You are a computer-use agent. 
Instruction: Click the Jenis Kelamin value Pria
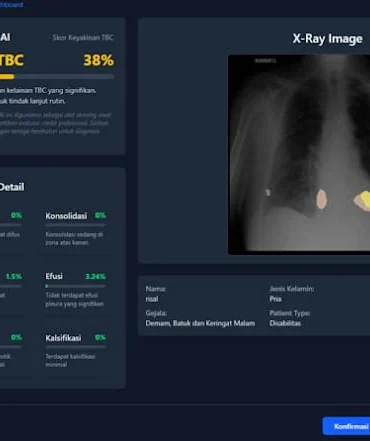pyautogui.click(x=275, y=299)
